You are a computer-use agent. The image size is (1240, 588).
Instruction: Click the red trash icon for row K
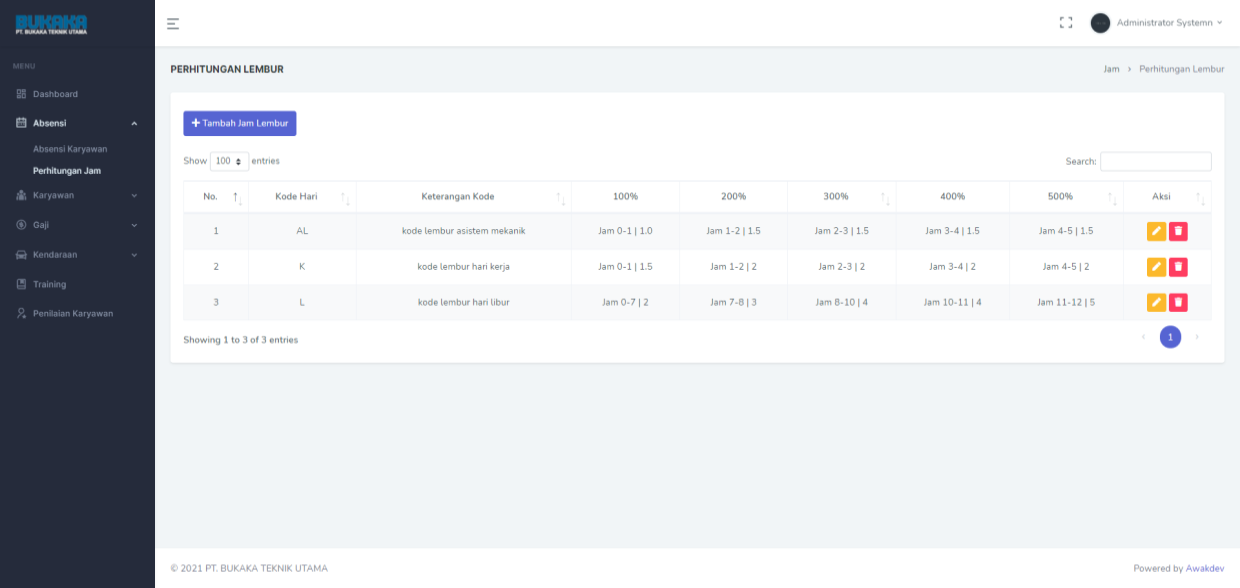pos(1178,267)
